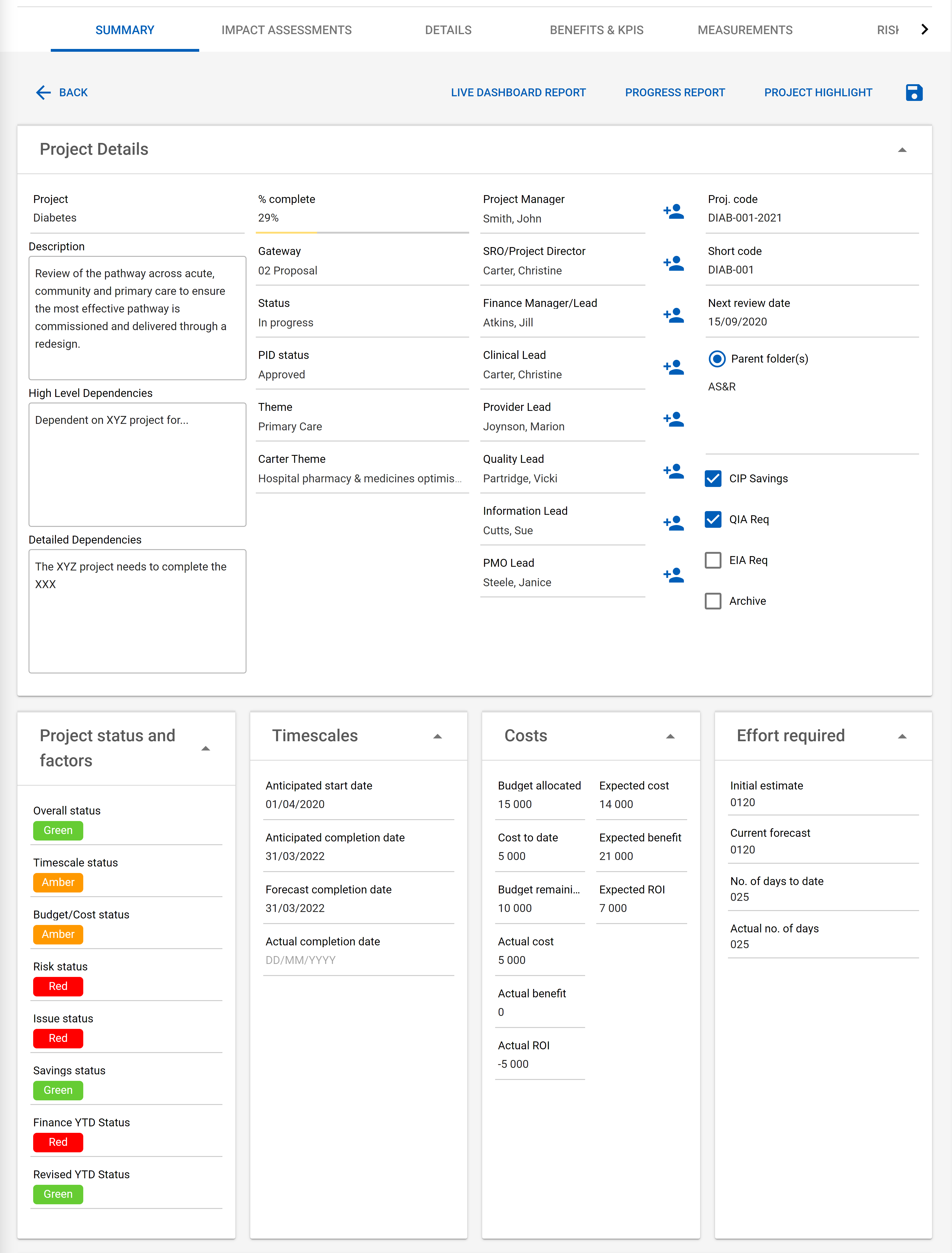Click the Project Highlight button
Screen dimensions: 952x1253
point(818,92)
